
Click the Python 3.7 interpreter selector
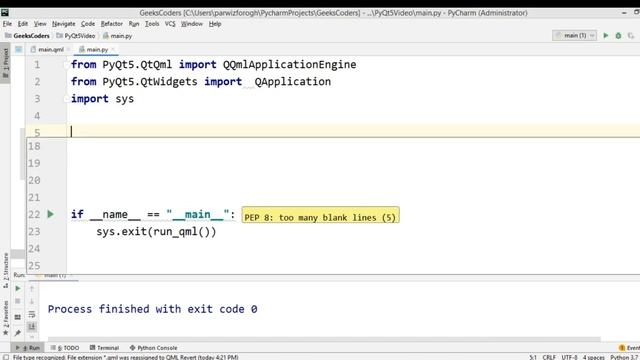(x=624, y=357)
